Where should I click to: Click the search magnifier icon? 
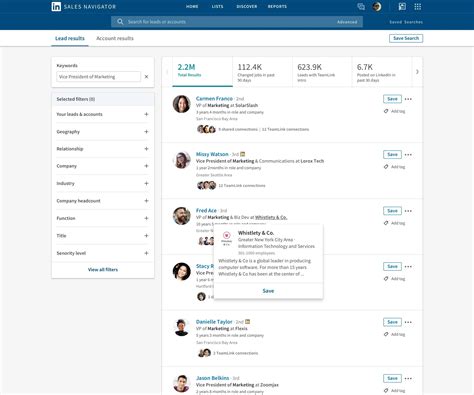click(120, 22)
